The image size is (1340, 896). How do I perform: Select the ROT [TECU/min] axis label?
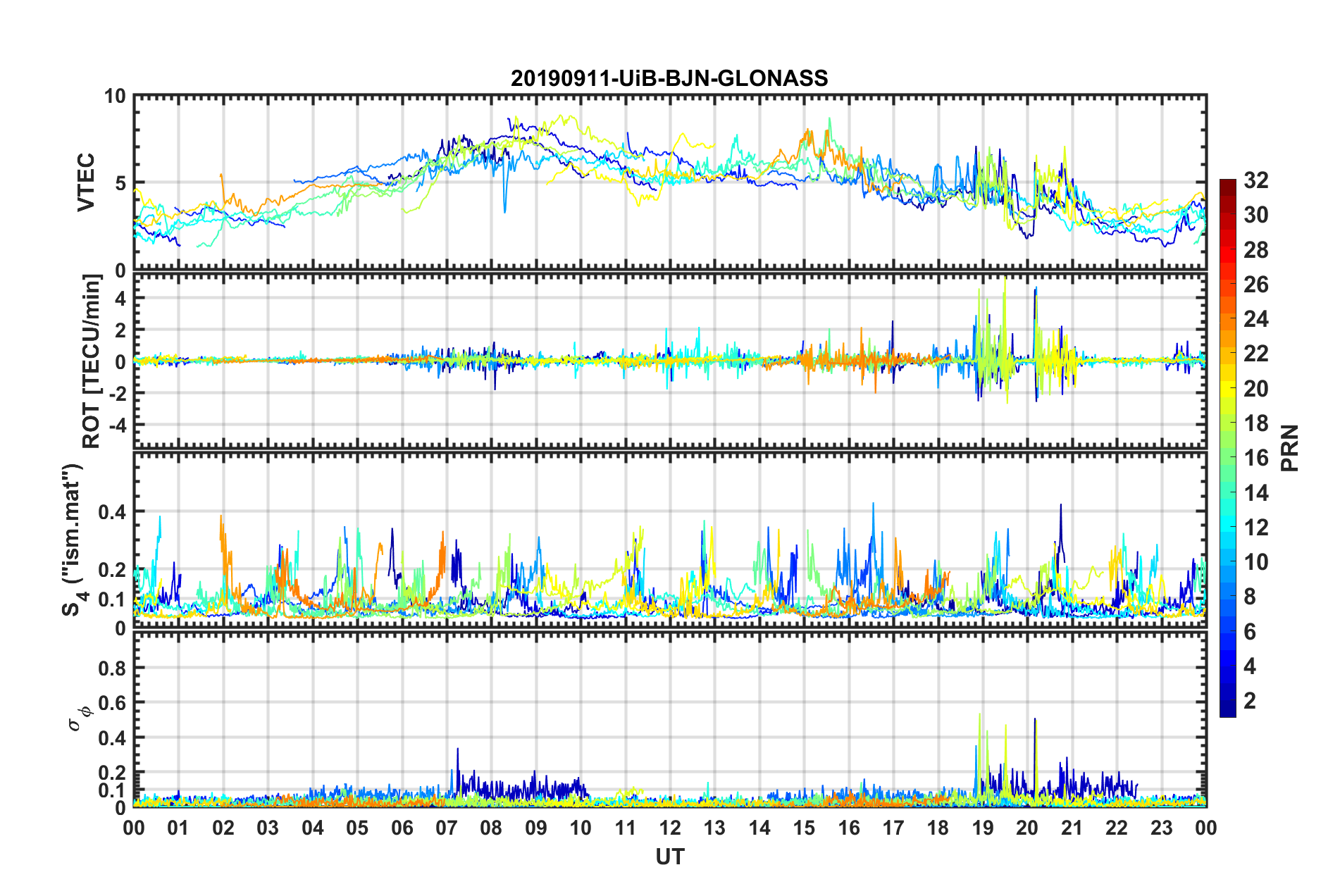click(92, 361)
